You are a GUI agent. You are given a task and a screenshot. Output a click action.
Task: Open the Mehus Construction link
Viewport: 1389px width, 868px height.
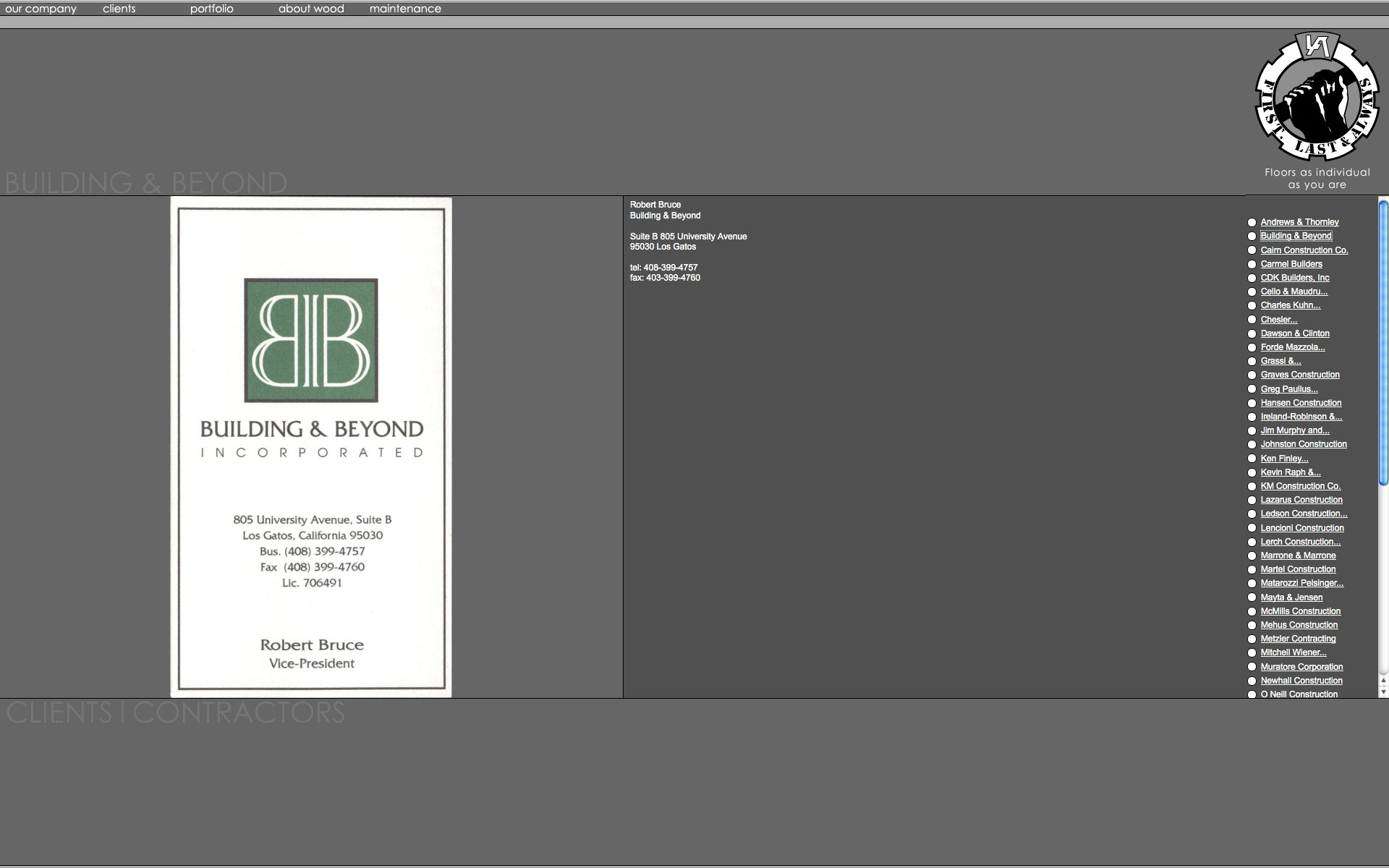point(1299,625)
